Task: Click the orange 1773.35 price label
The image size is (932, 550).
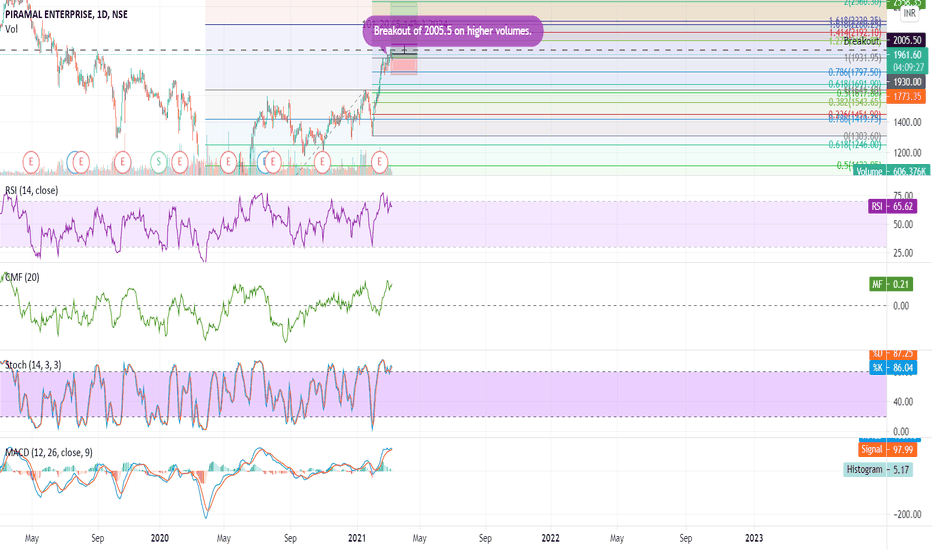Action: click(x=906, y=96)
